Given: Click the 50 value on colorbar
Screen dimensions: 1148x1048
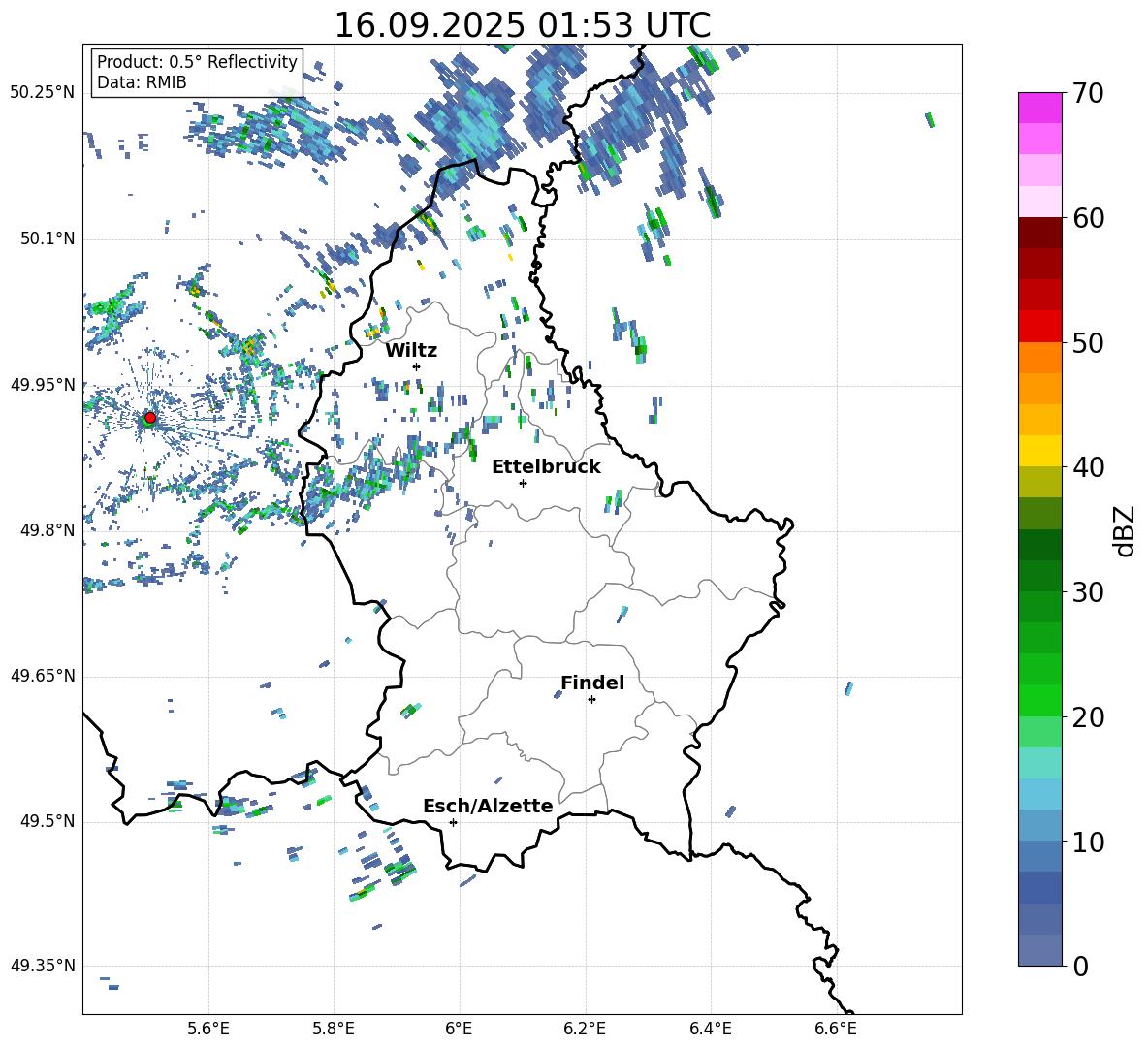Looking at the screenshot, I should click(x=1088, y=342).
